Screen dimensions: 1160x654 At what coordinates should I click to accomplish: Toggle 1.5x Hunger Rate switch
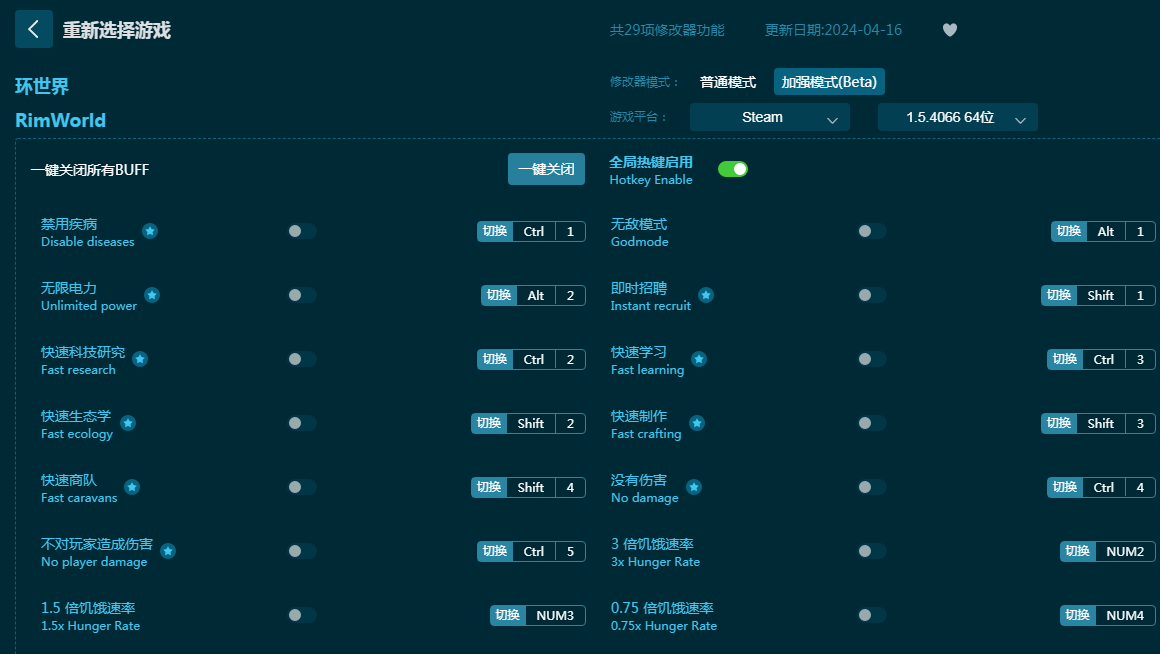coord(302,616)
